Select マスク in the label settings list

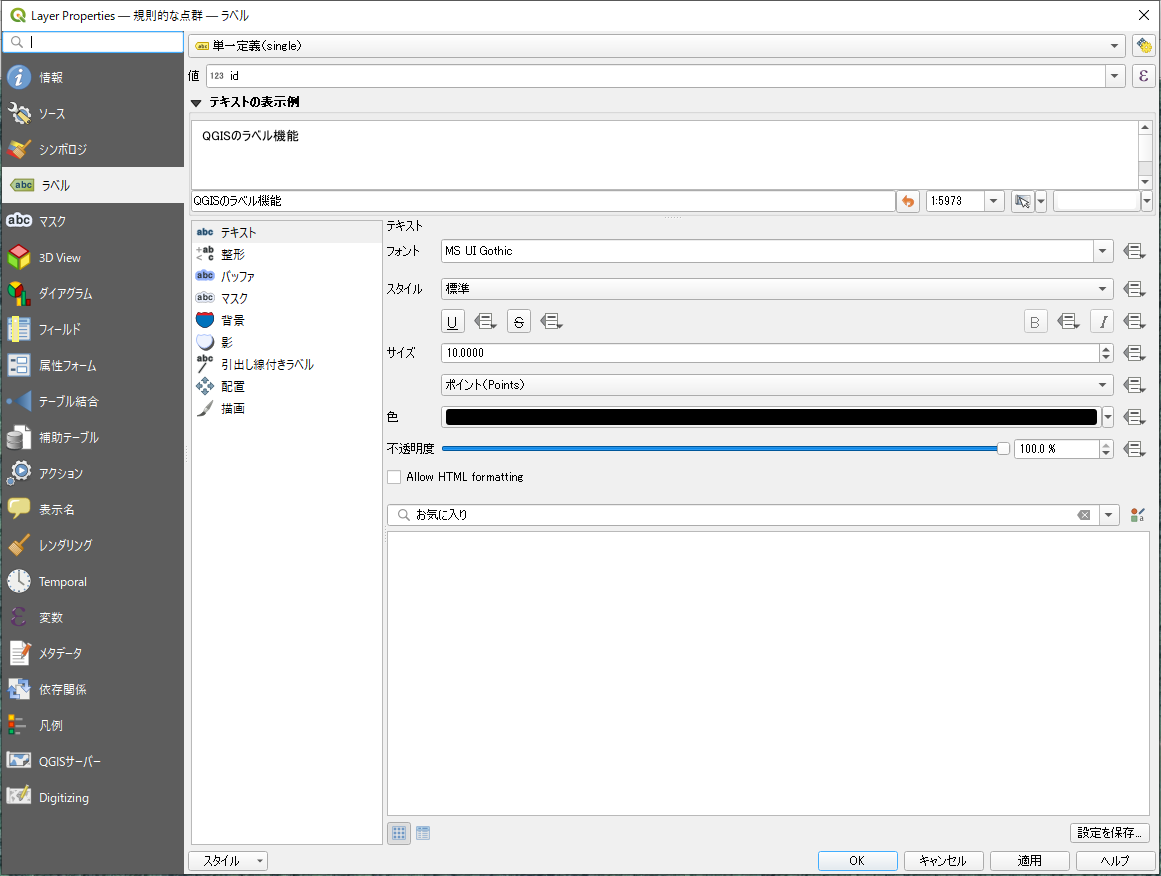[x=287, y=298]
